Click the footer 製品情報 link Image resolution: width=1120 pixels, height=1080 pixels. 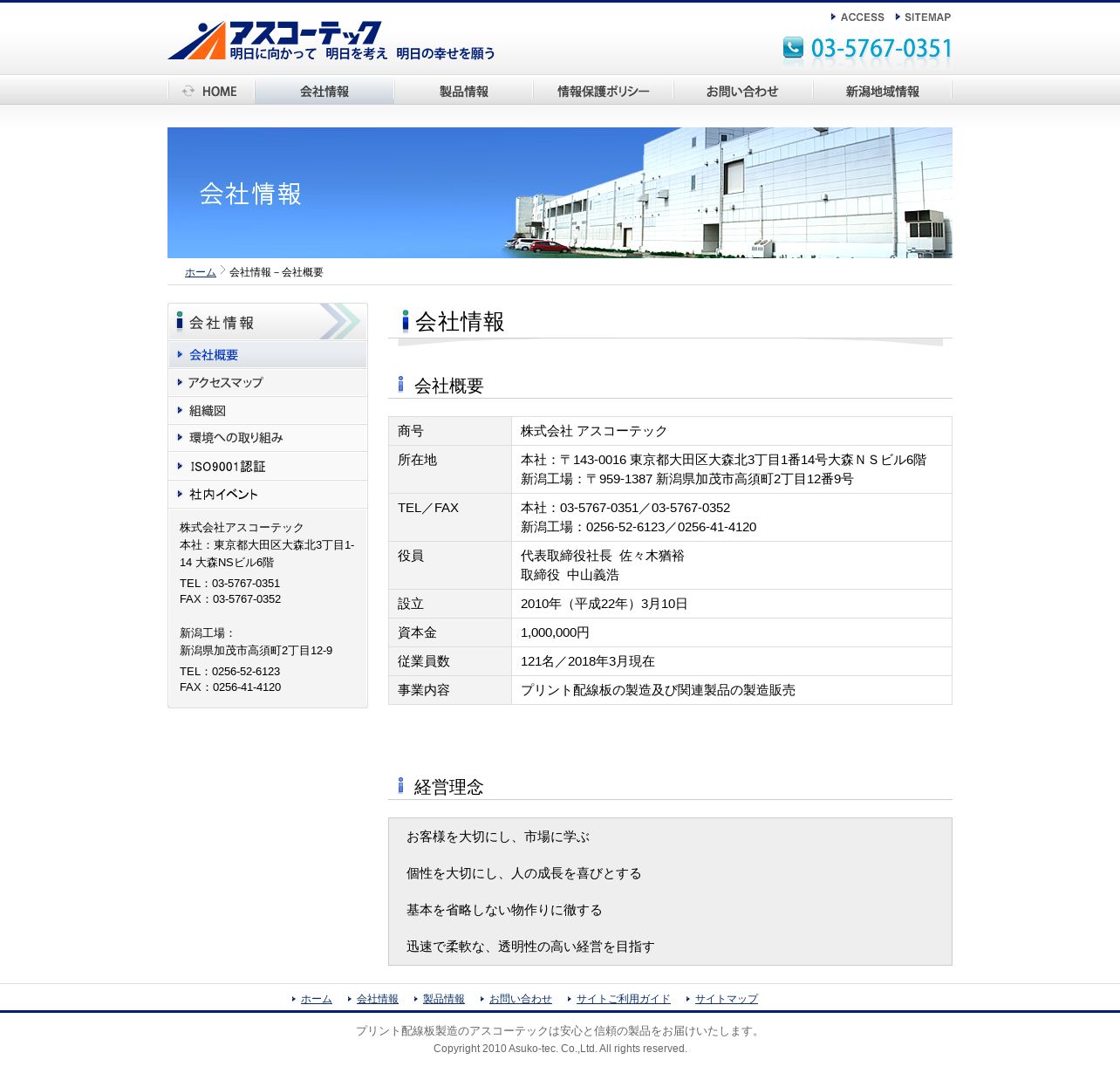point(444,999)
